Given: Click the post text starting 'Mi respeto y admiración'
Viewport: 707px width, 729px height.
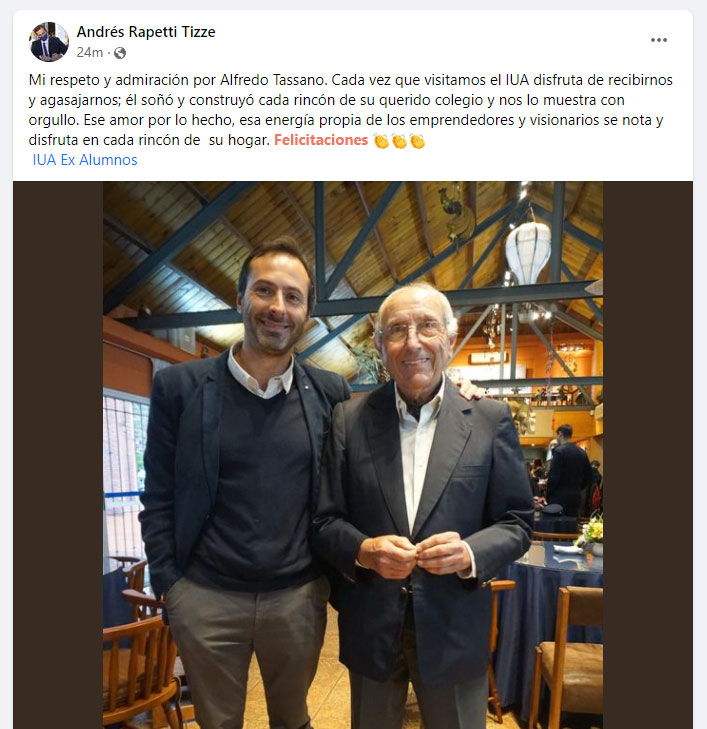Looking at the screenshot, I should [350, 110].
